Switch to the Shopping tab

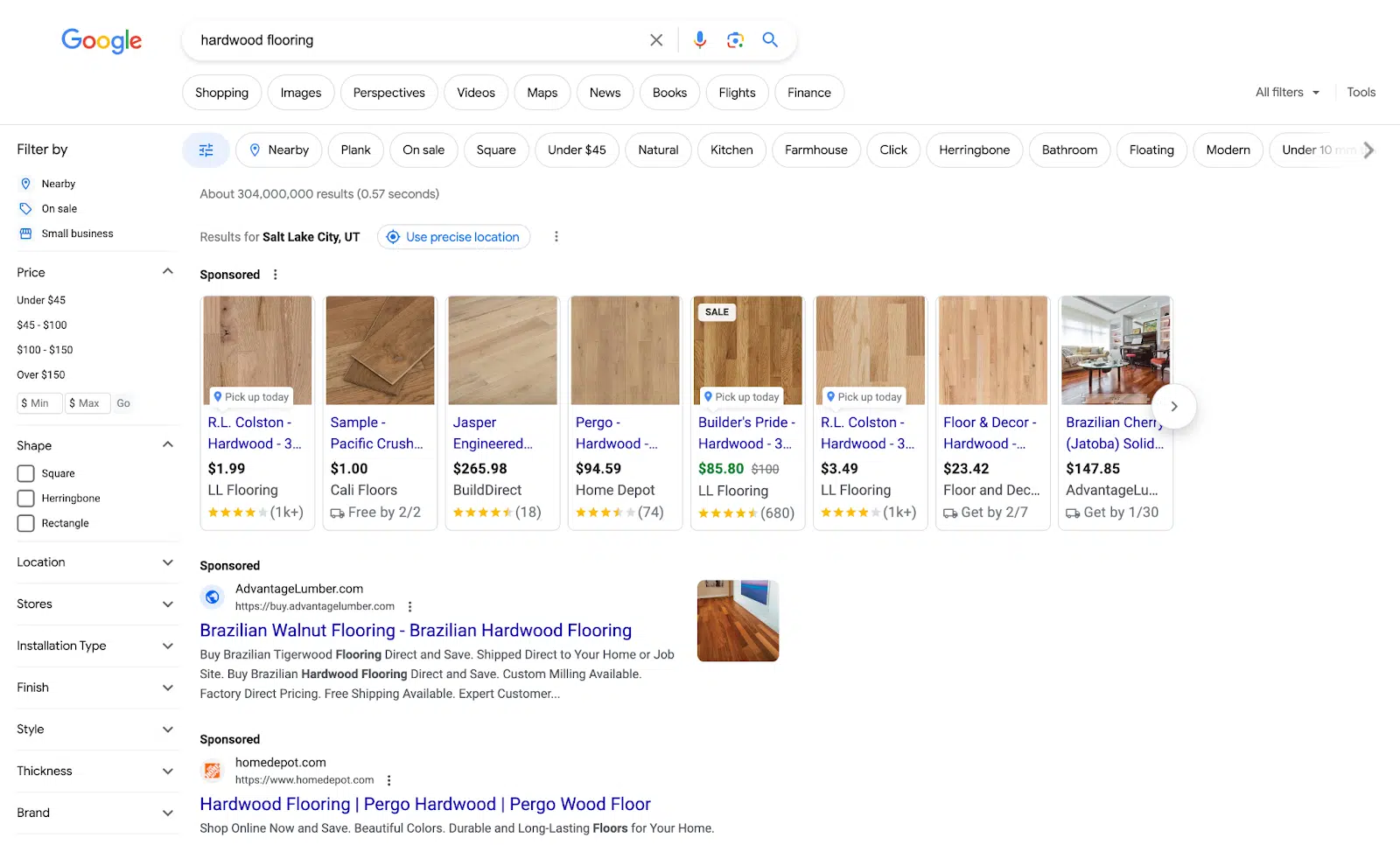coord(222,93)
